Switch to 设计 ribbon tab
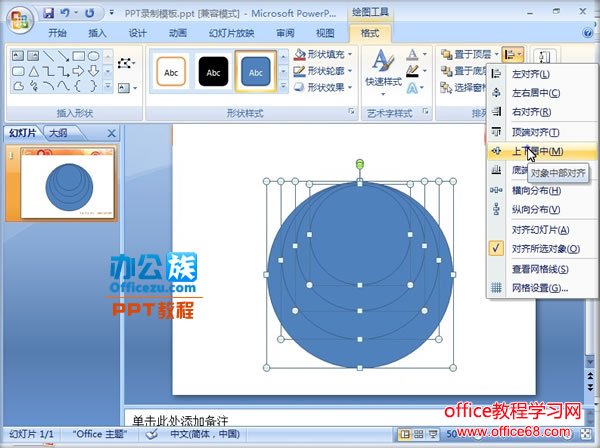The height and width of the screenshot is (448, 600). (137, 33)
